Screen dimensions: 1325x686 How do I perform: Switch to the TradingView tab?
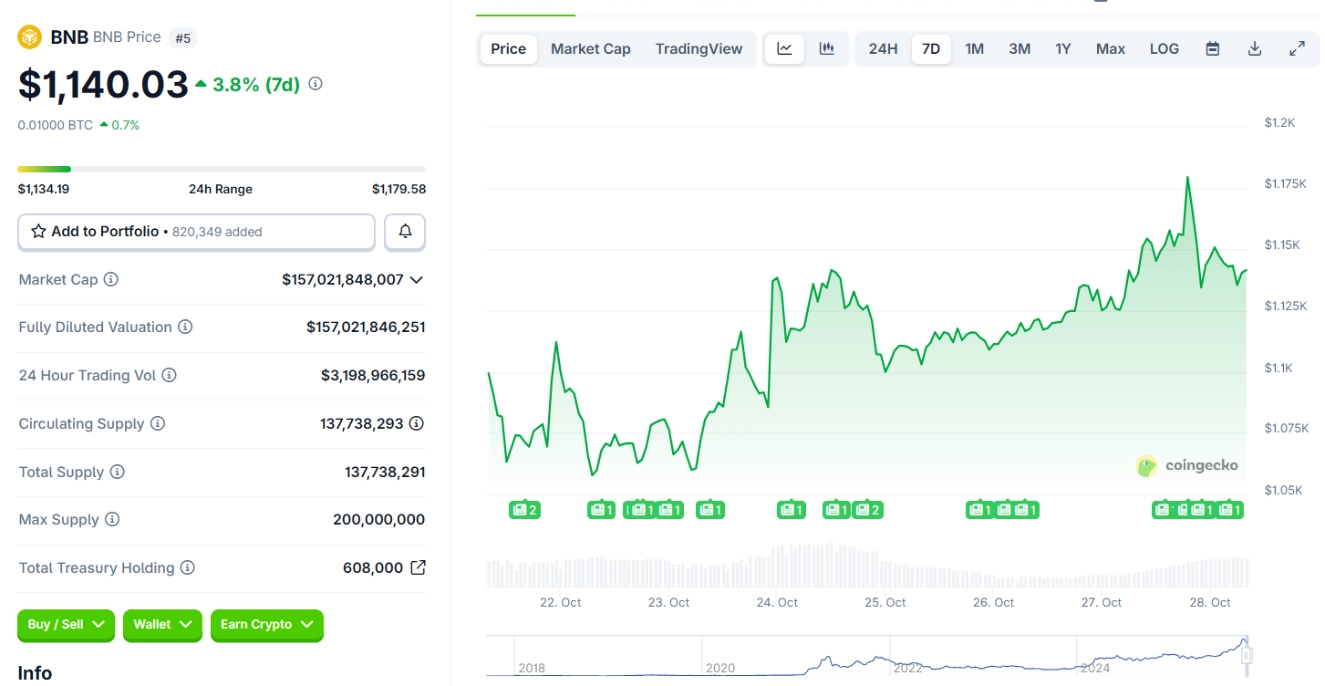(x=699, y=49)
